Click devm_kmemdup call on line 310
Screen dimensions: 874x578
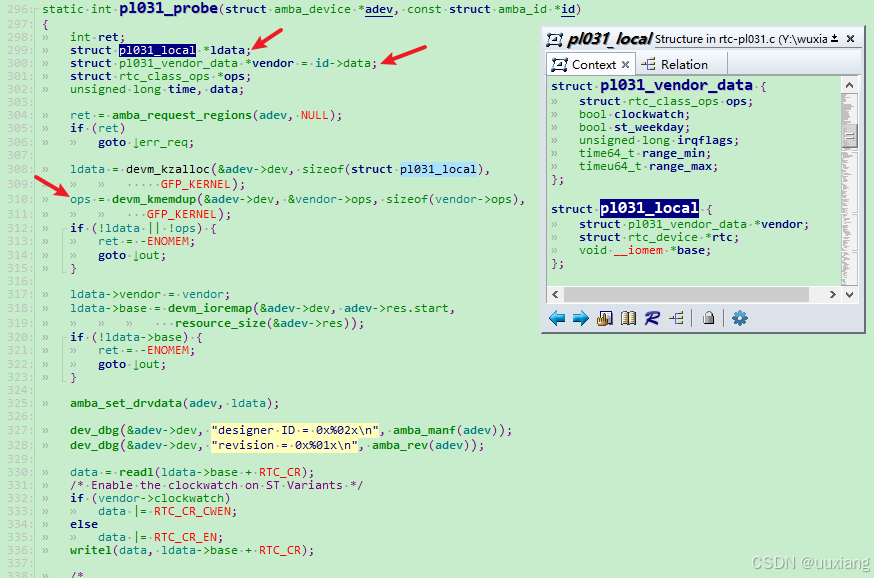(x=154, y=199)
